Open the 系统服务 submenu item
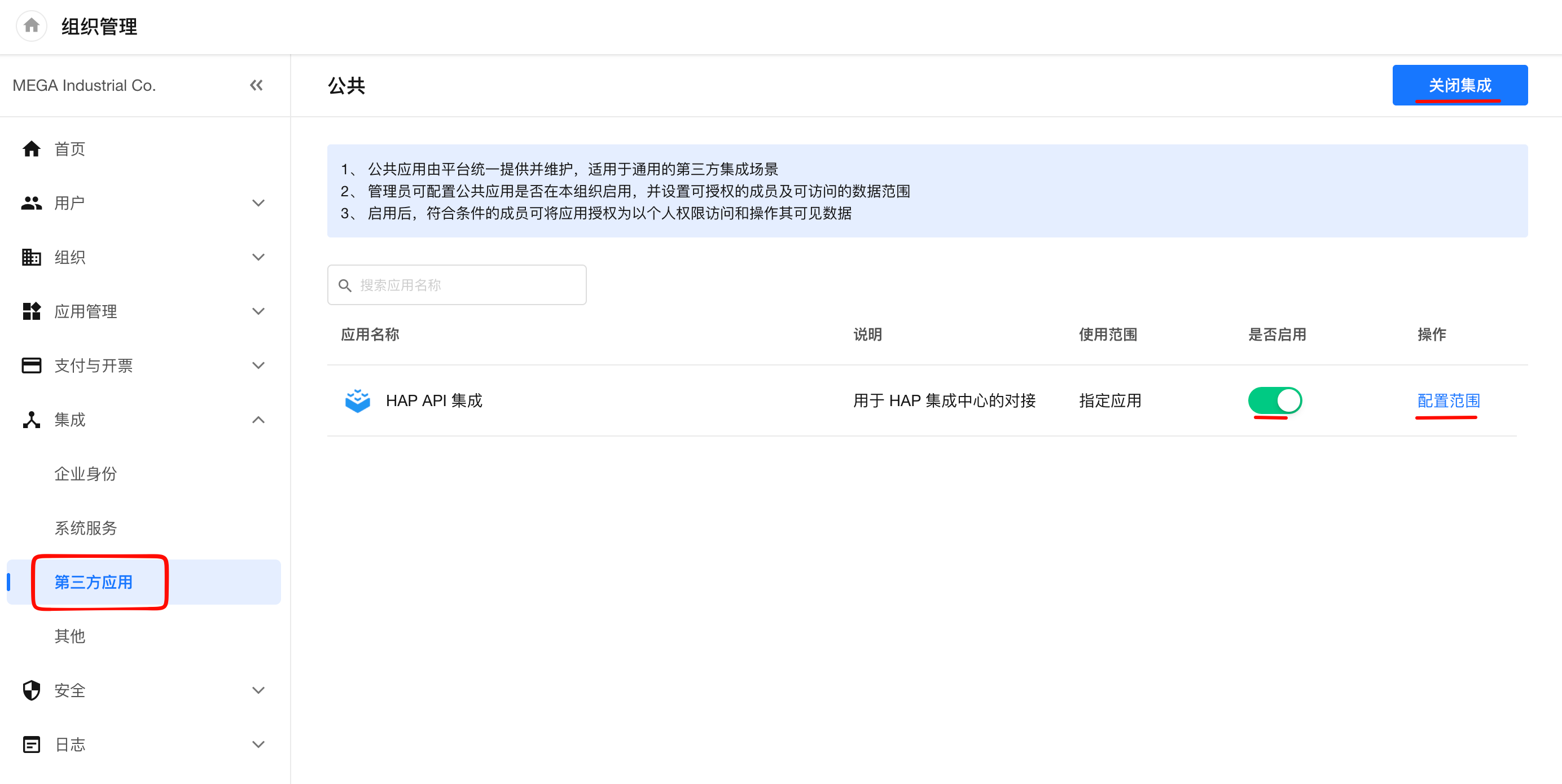 point(86,528)
